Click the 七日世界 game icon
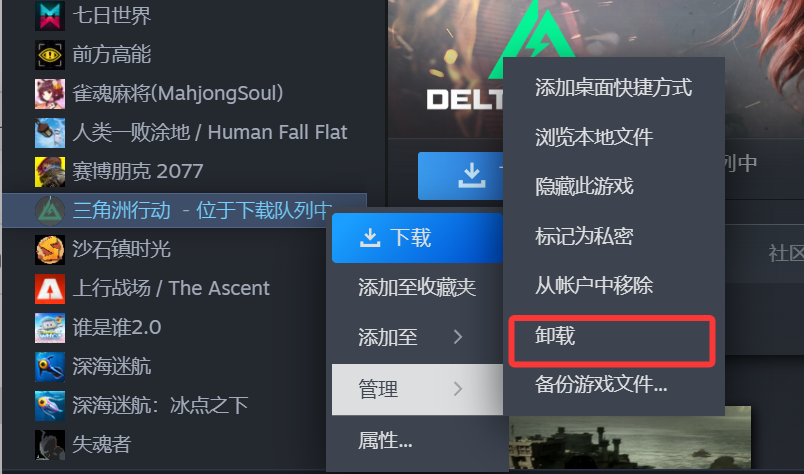 pyautogui.click(x=50, y=15)
